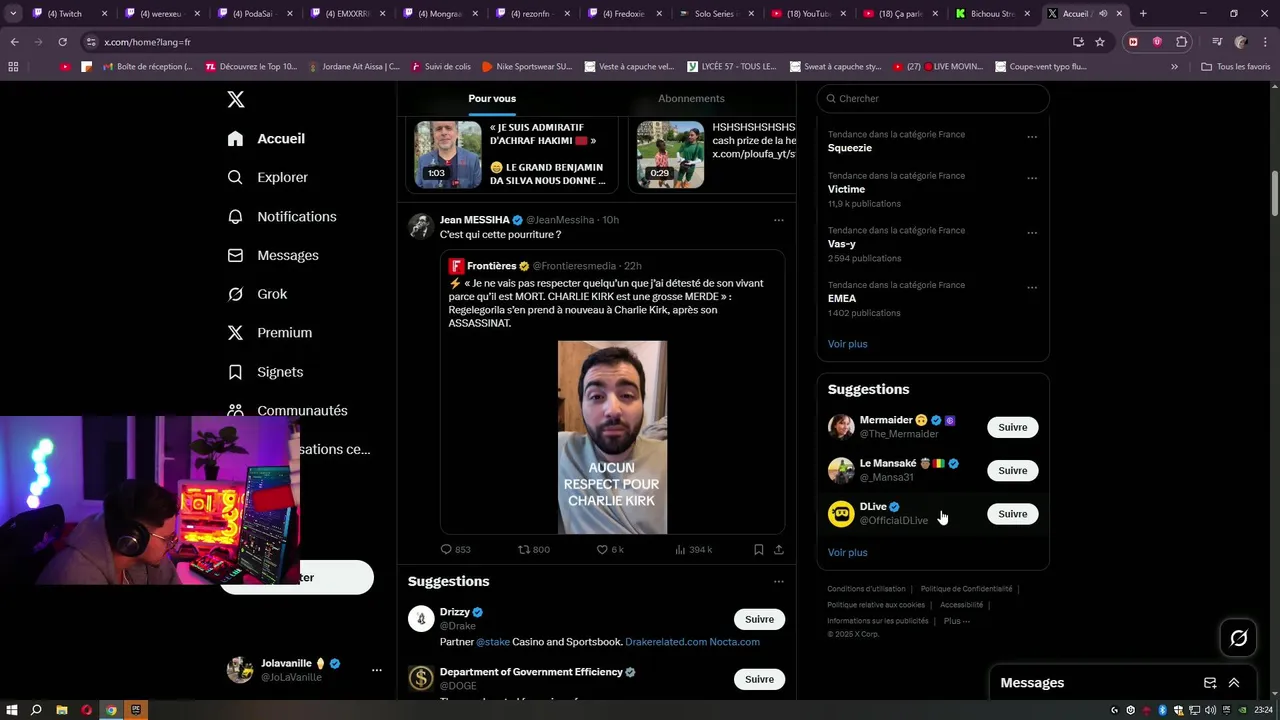This screenshot has width=1280, height=720.
Task: Click Voir plus under right-side Suggestions
Action: pyautogui.click(x=847, y=552)
